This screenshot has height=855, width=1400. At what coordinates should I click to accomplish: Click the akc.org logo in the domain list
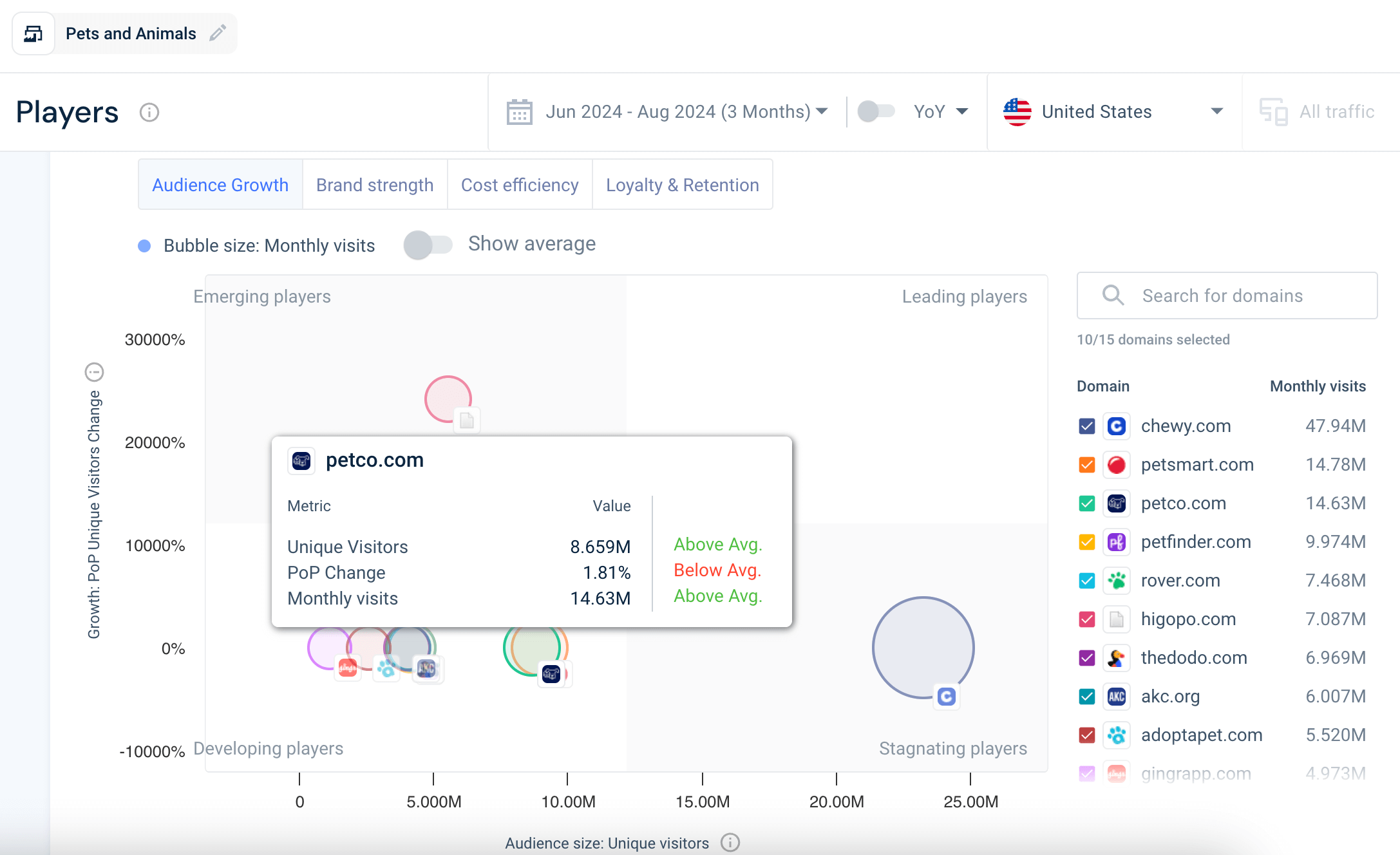pos(1117,697)
